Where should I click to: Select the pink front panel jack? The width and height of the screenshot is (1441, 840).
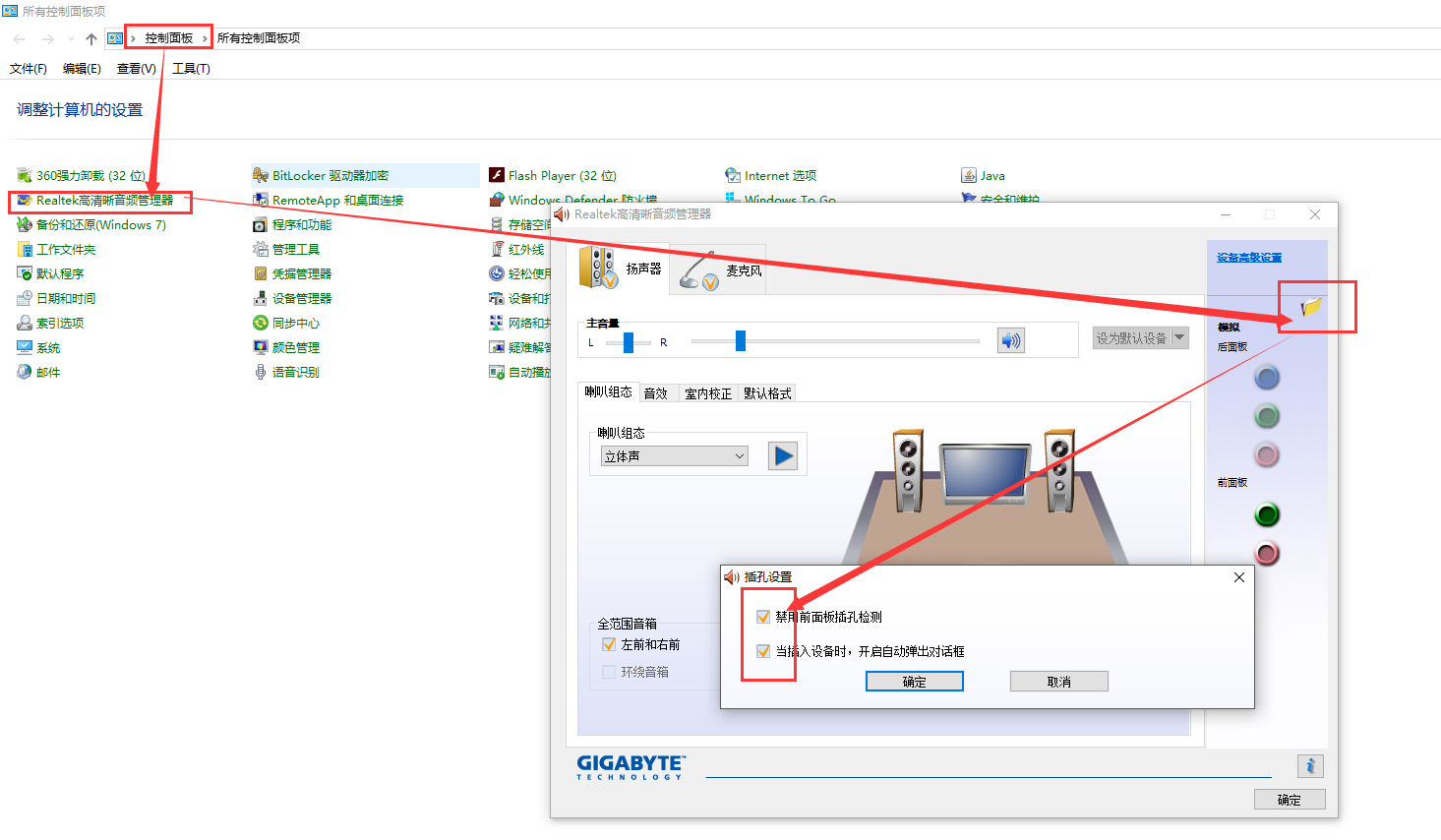point(1267,553)
